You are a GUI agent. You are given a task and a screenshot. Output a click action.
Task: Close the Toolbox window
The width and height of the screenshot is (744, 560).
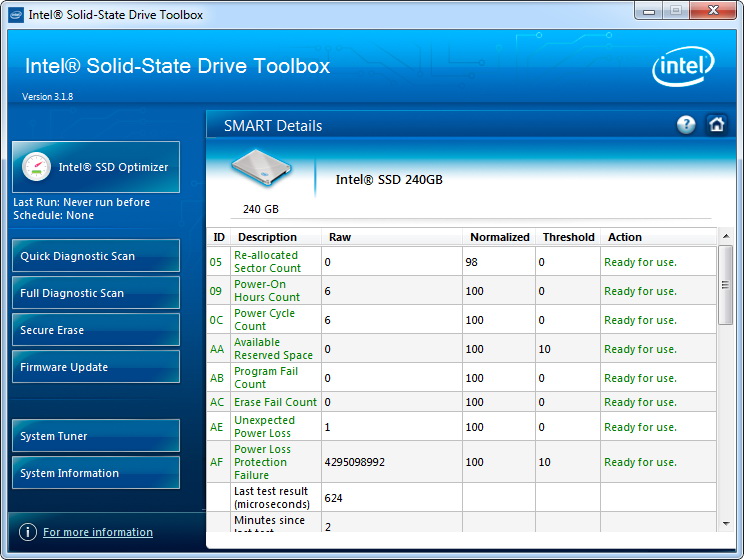click(x=713, y=11)
